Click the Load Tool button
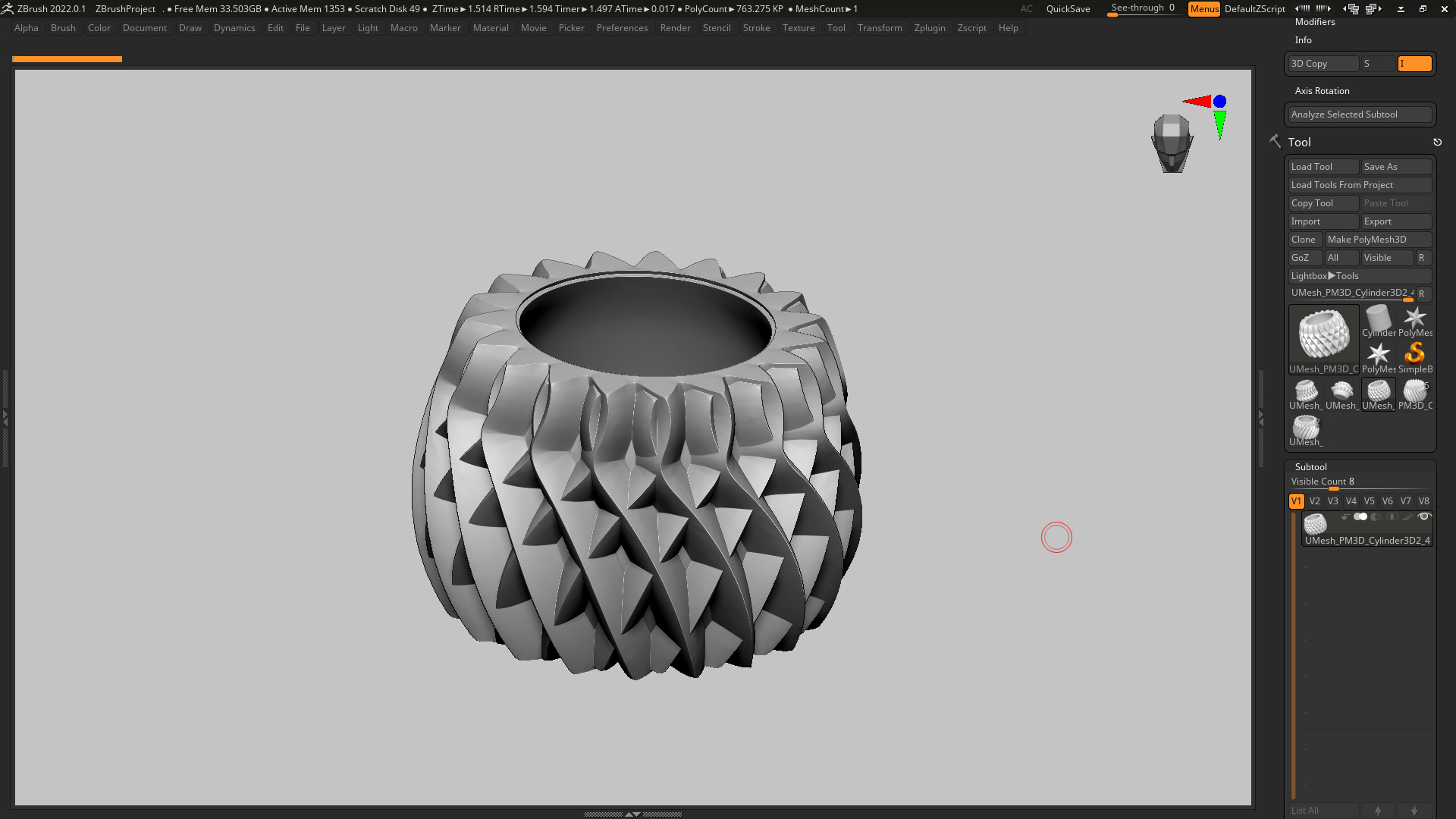 (1324, 167)
